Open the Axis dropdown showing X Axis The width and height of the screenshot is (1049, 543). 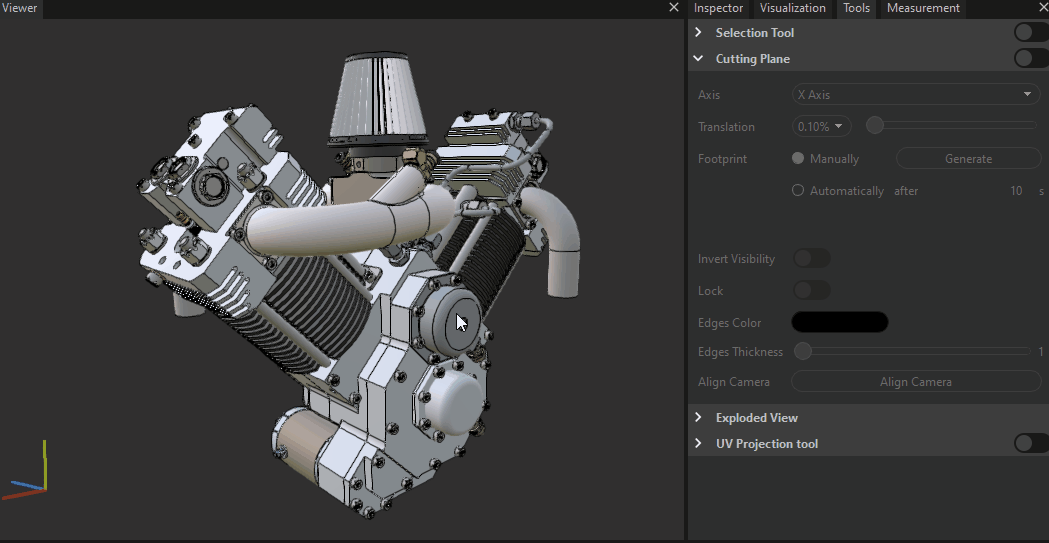tap(915, 95)
